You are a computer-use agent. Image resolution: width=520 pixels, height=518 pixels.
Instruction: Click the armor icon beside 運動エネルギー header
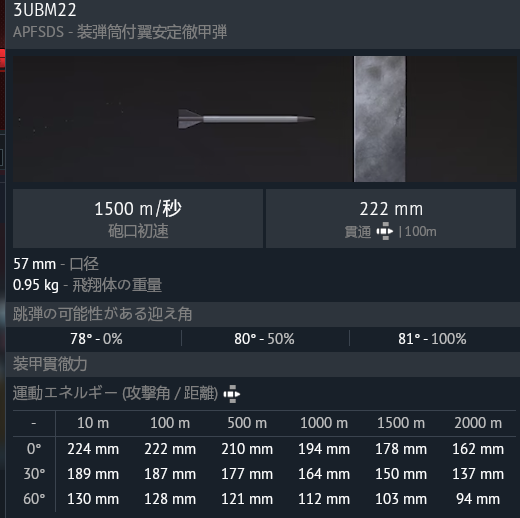[232, 394]
